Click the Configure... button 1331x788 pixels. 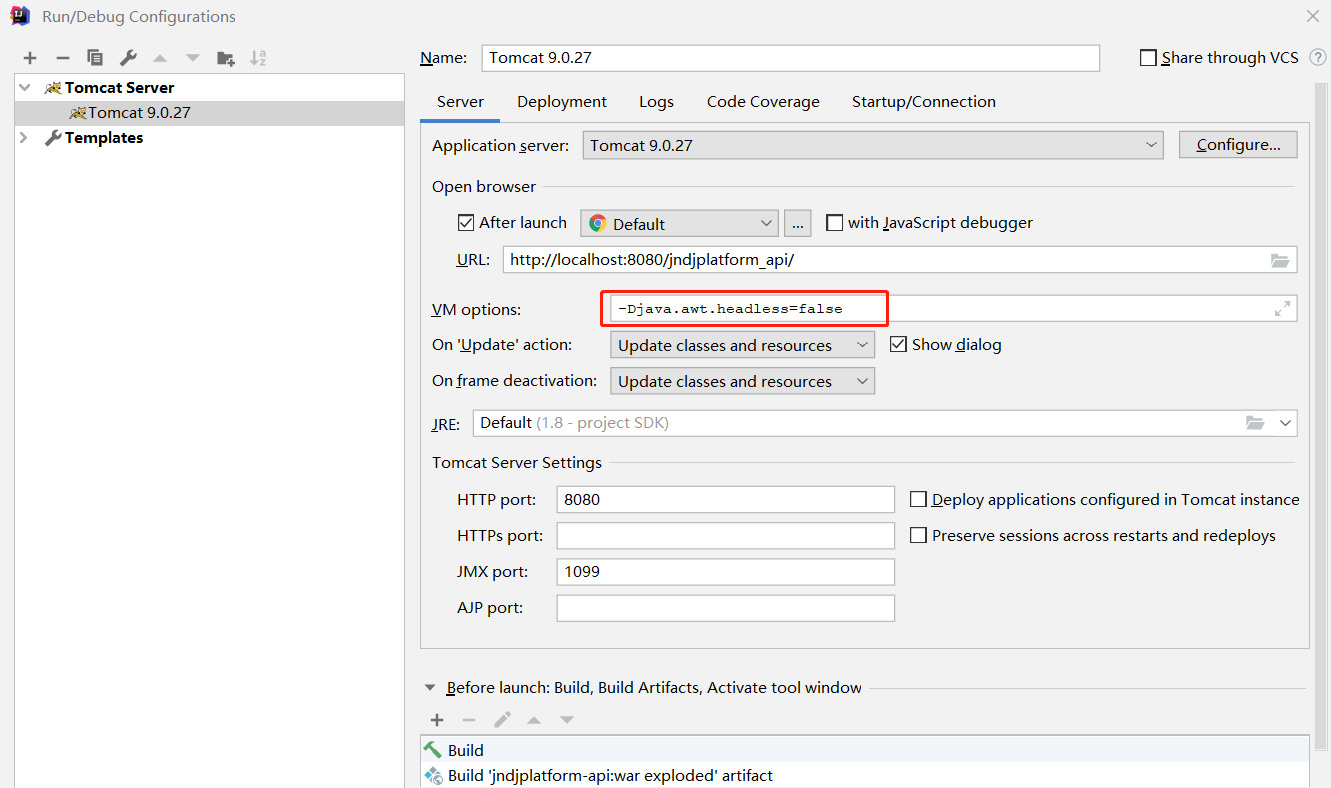(1238, 145)
